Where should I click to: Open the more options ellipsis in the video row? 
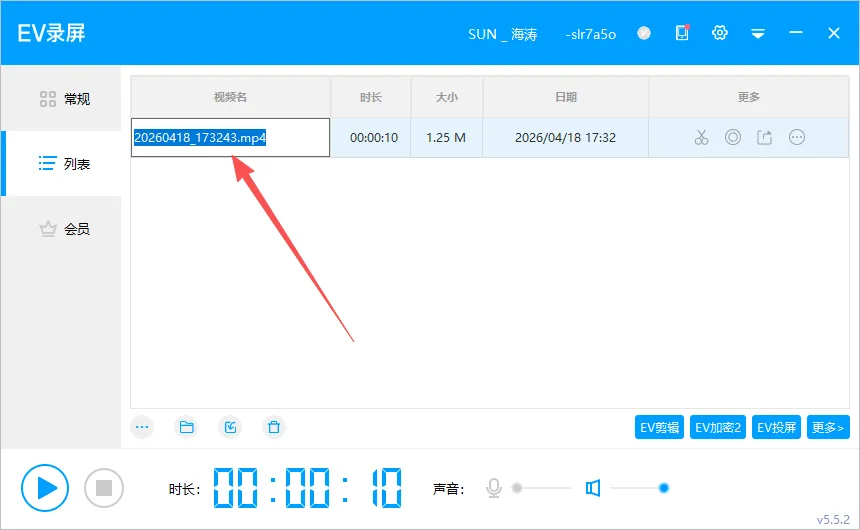pos(797,137)
